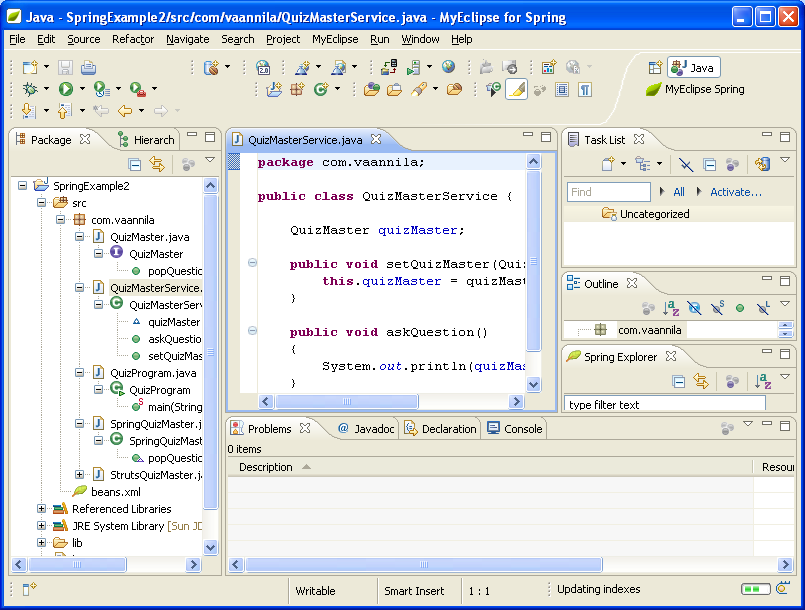Click Open Perspective icon
This screenshot has height=610, width=805.
[x=655, y=67]
